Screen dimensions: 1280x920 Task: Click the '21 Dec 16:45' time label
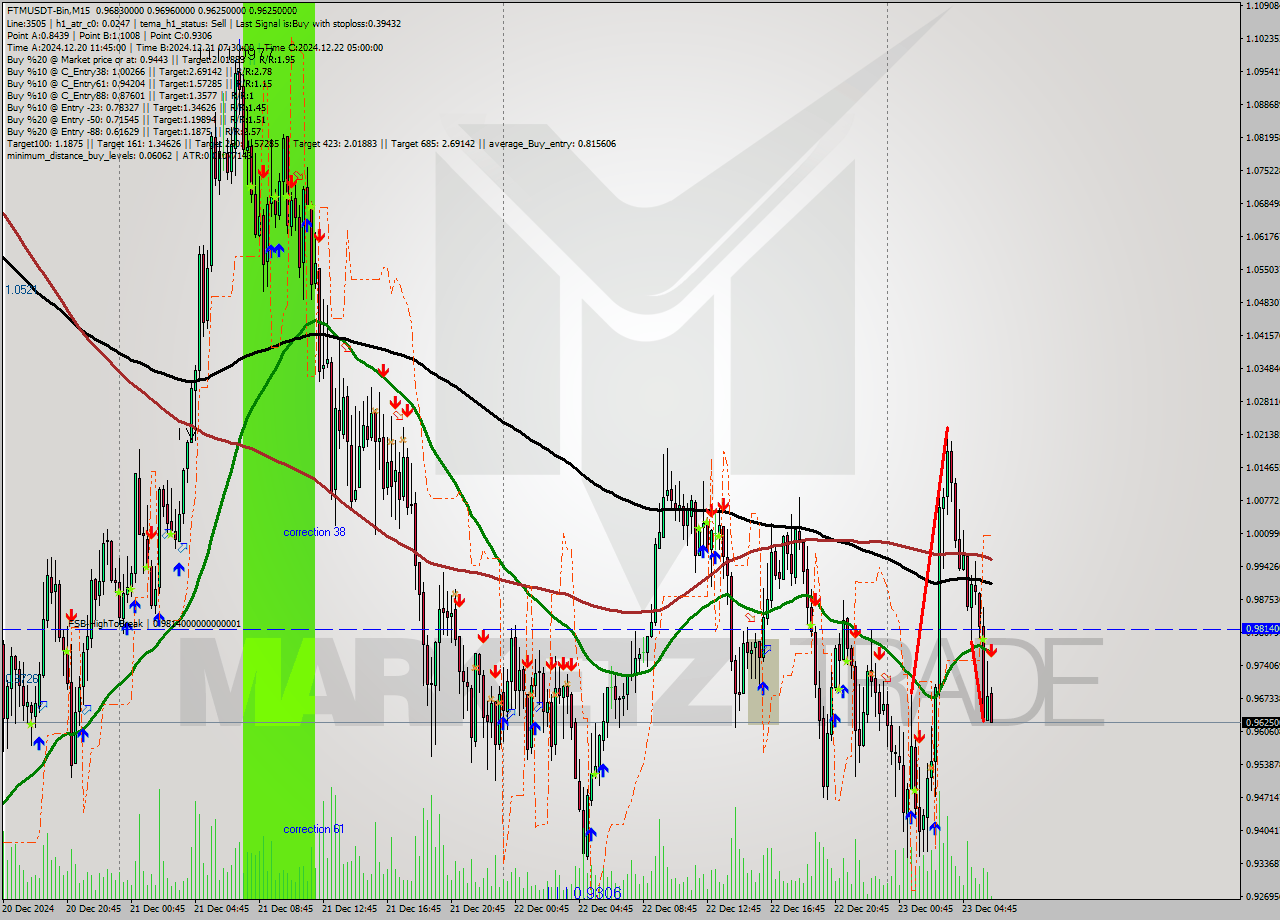tap(414, 909)
